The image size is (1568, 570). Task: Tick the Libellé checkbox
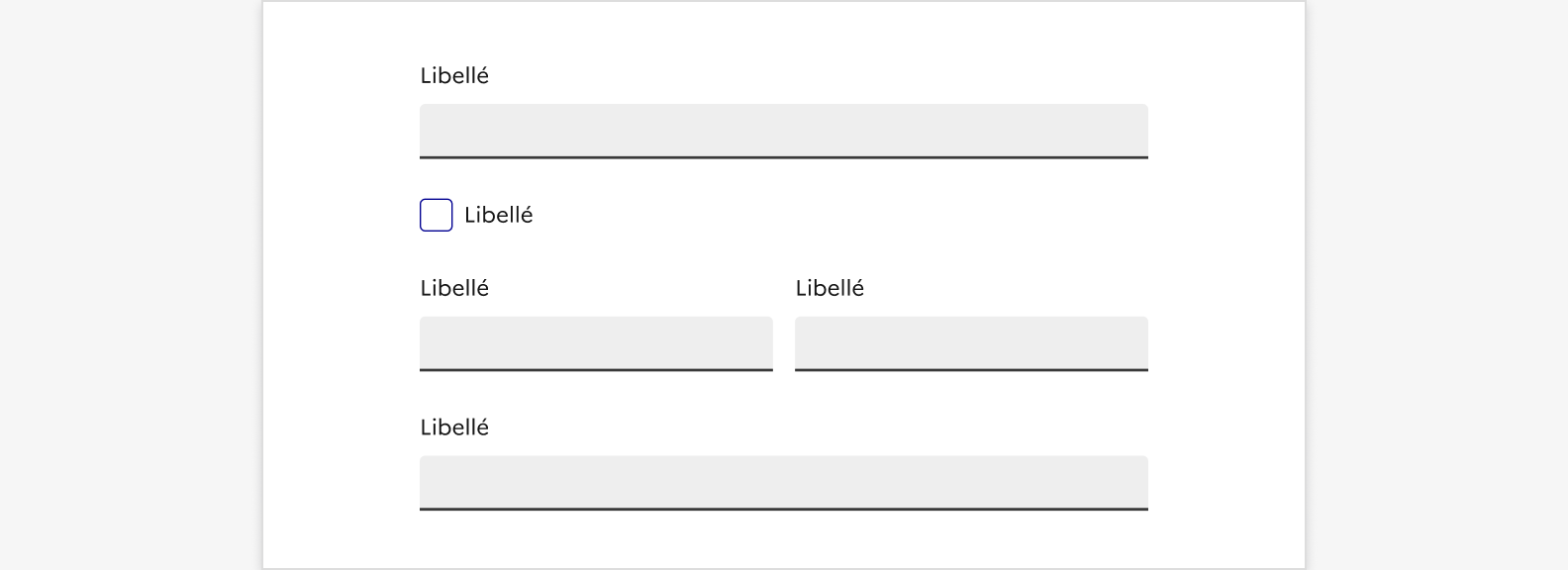click(437, 215)
